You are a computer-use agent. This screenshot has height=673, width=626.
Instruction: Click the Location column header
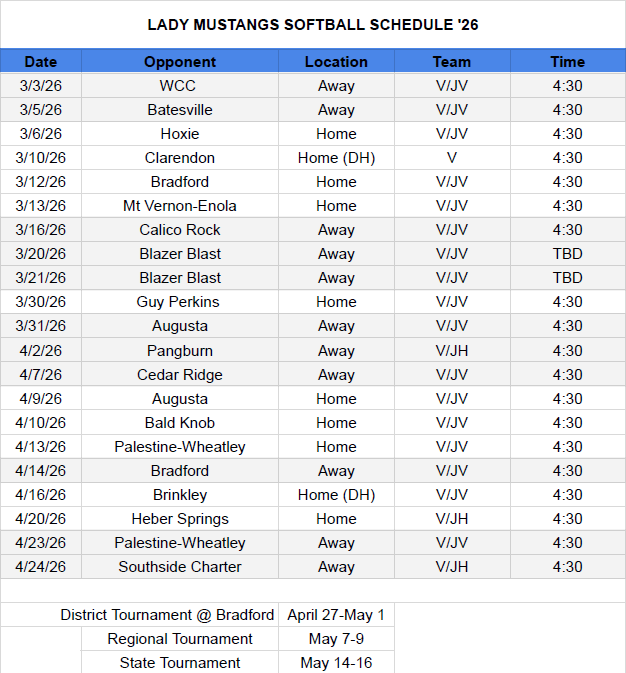[336, 62]
